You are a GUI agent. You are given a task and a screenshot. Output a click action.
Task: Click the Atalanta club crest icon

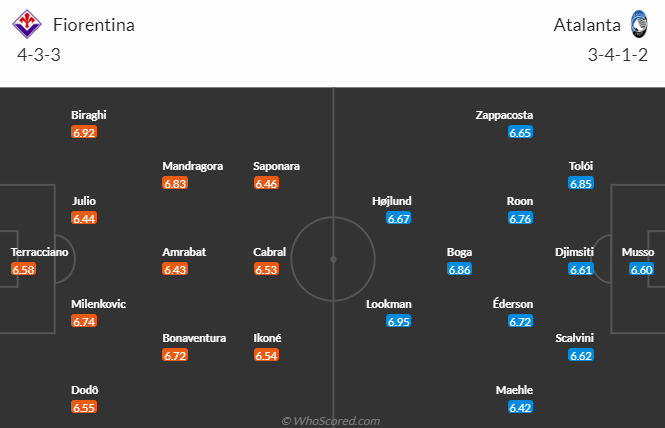click(639, 24)
